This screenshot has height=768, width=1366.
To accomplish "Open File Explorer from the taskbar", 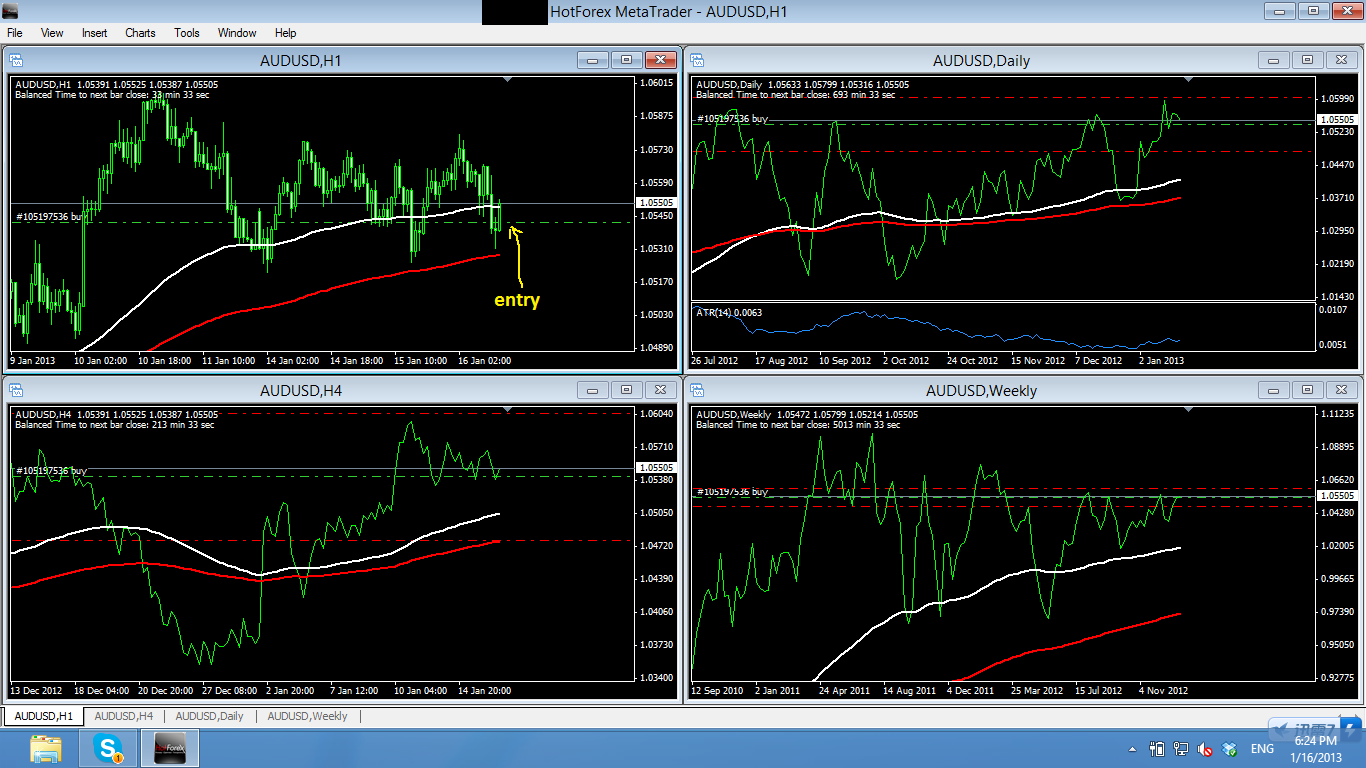I will pos(46,748).
